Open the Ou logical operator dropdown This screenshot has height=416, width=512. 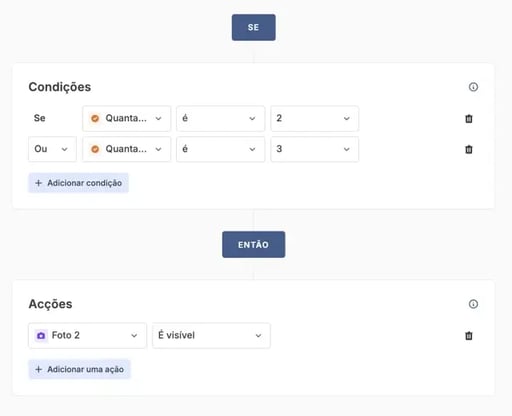(x=52, y=149)
